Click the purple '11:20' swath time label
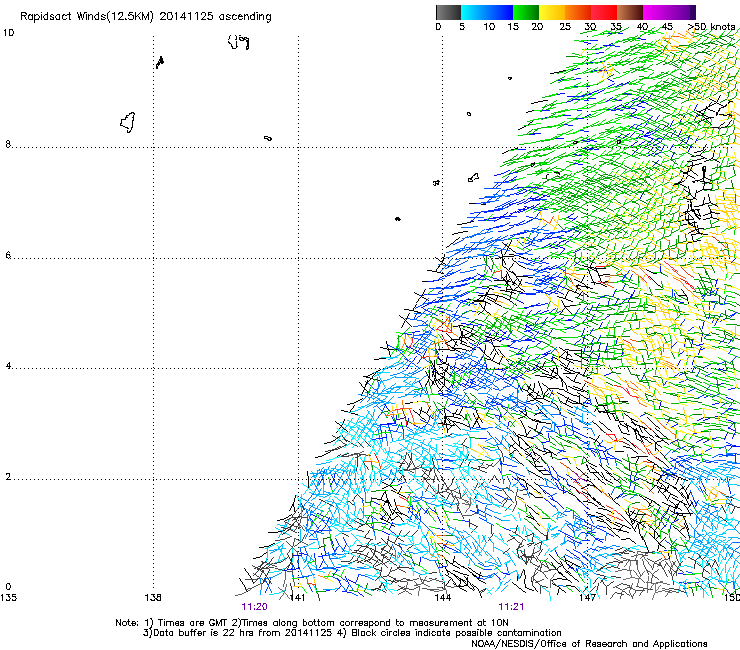This screenshot has height=650, width=740. point(254,607)
